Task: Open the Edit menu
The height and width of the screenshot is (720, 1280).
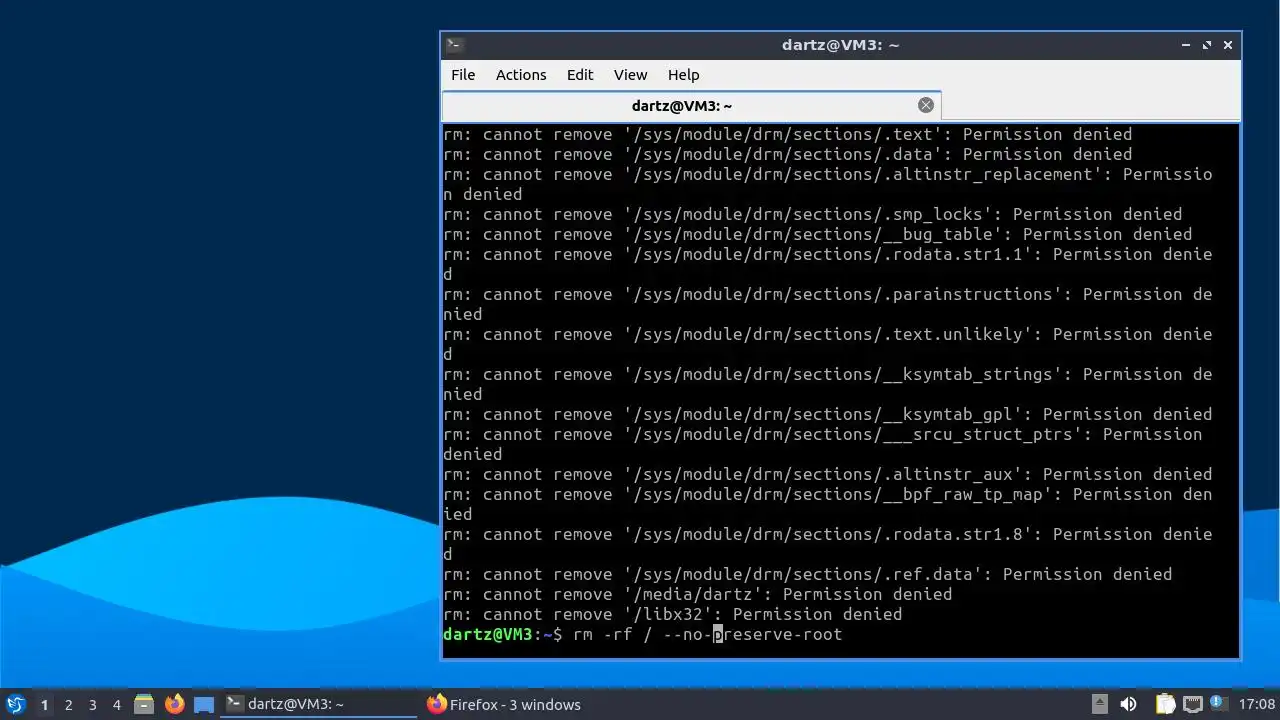Action: tap(580, 75)
